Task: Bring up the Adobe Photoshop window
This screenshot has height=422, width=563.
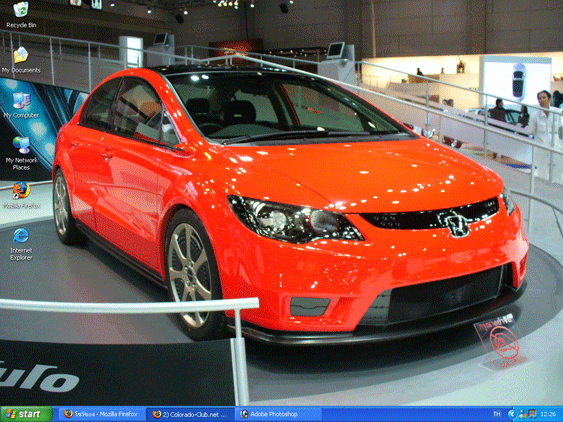Action: [x=279, y=414]
